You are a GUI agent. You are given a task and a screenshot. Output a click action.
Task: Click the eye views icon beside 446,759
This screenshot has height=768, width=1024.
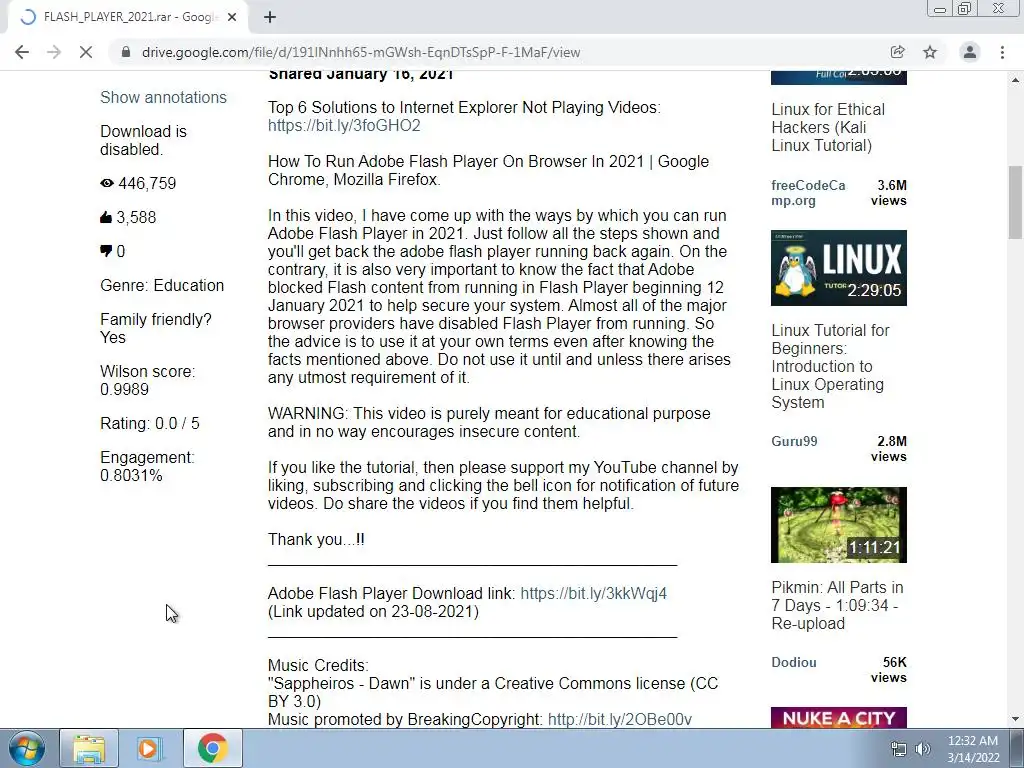tap(107, 184)
